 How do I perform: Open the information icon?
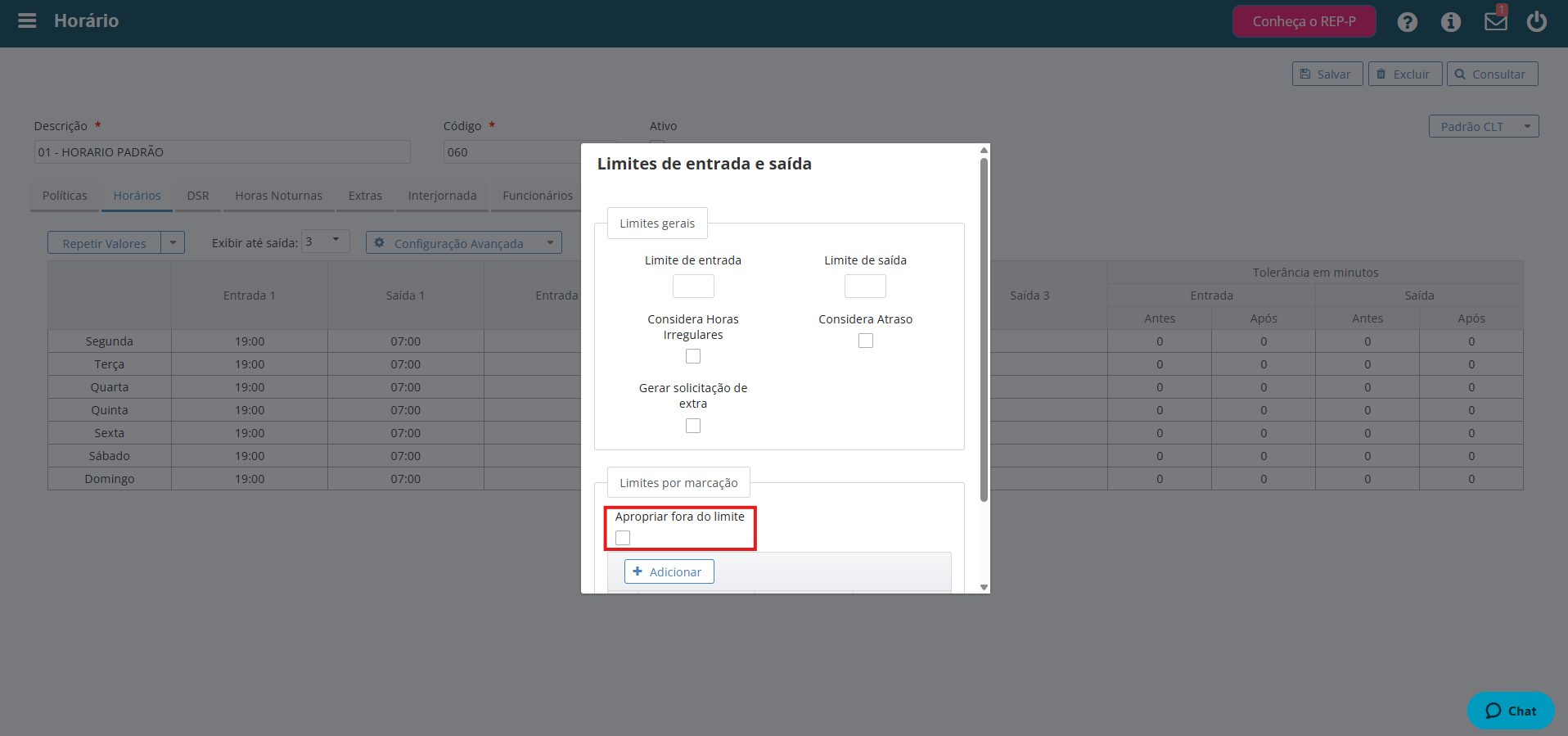coord(1450,22)
